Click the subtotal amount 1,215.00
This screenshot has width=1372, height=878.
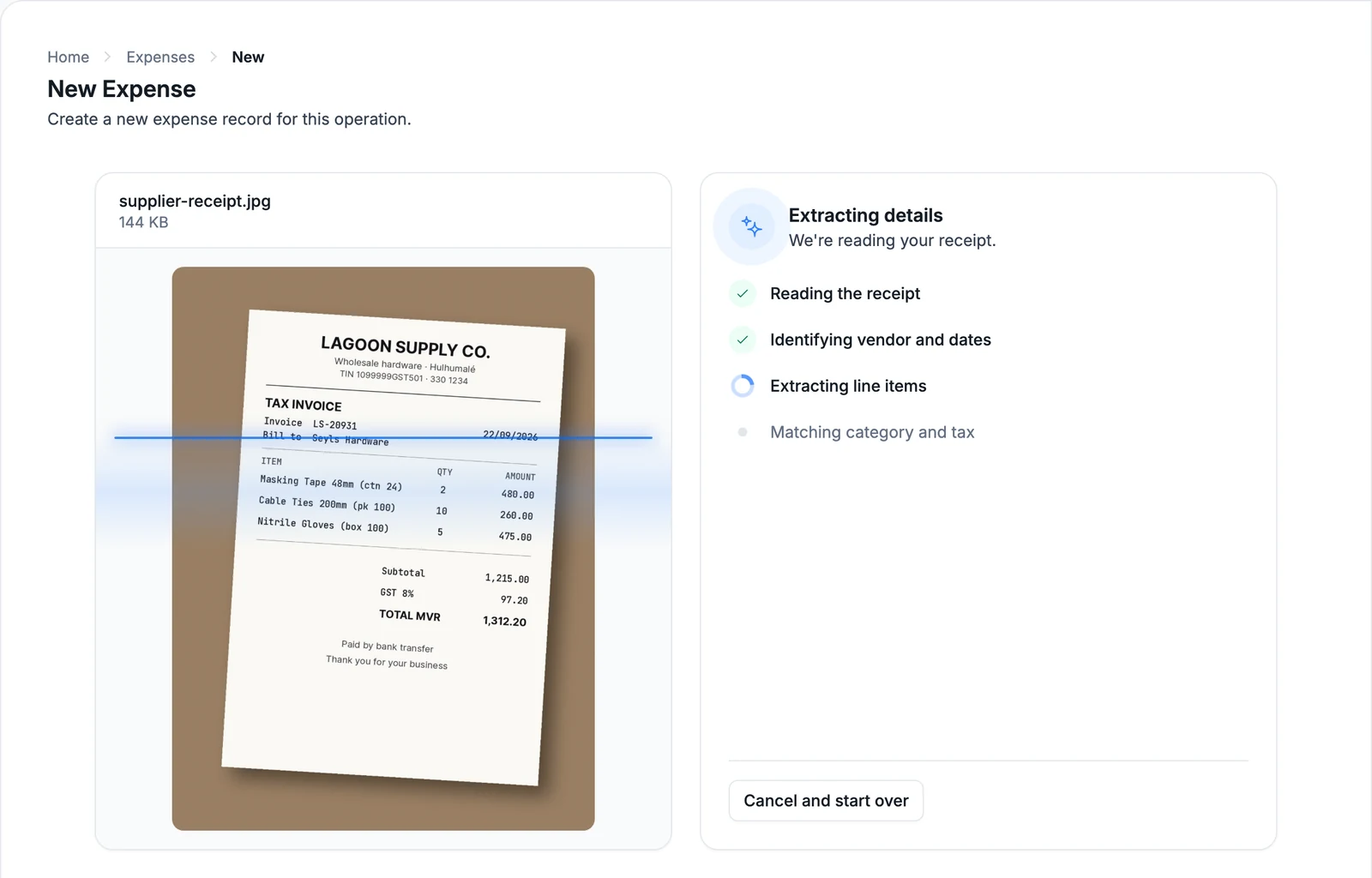507,579
